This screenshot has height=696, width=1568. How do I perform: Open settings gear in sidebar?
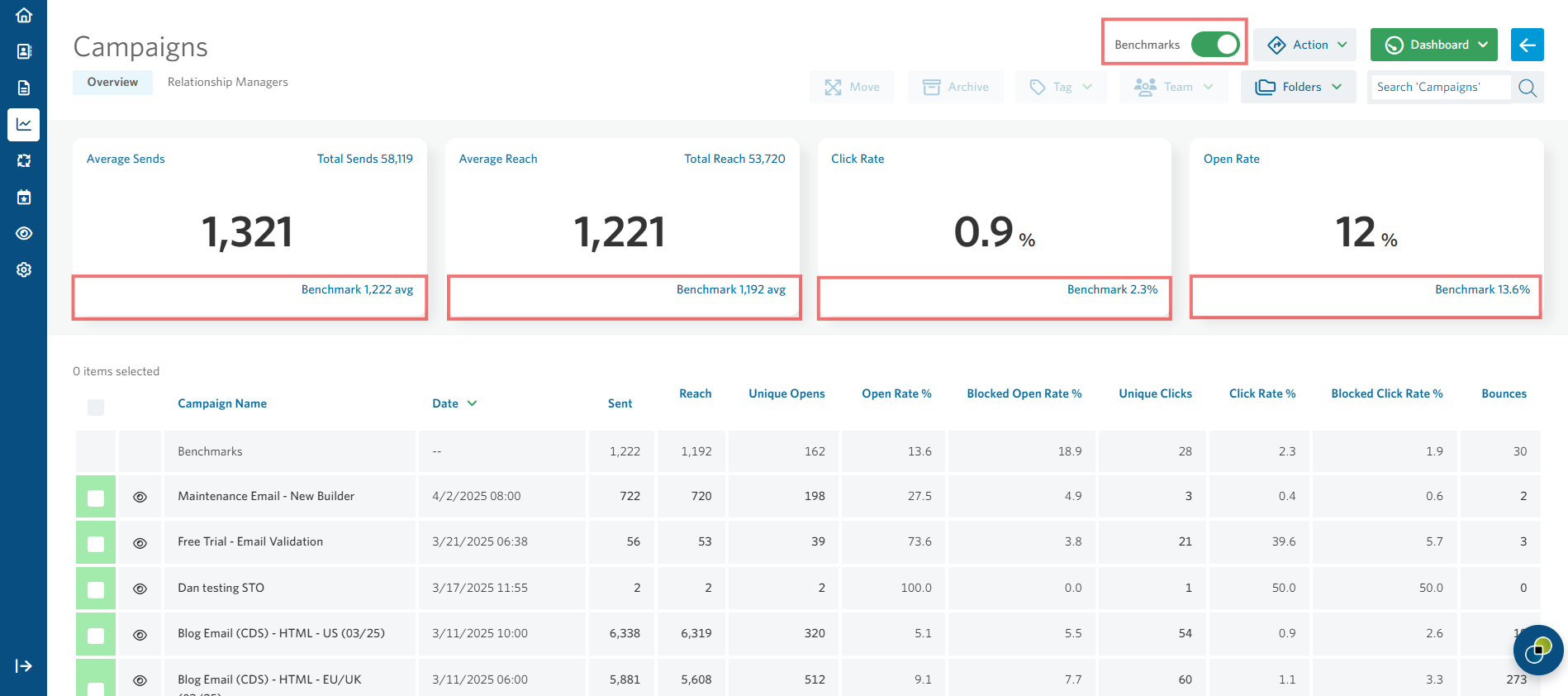coord(24,269)
